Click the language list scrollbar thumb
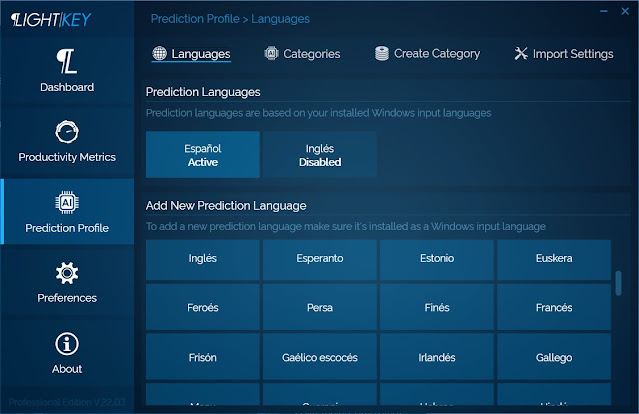 pyautogui.click(x=618, y=283)
